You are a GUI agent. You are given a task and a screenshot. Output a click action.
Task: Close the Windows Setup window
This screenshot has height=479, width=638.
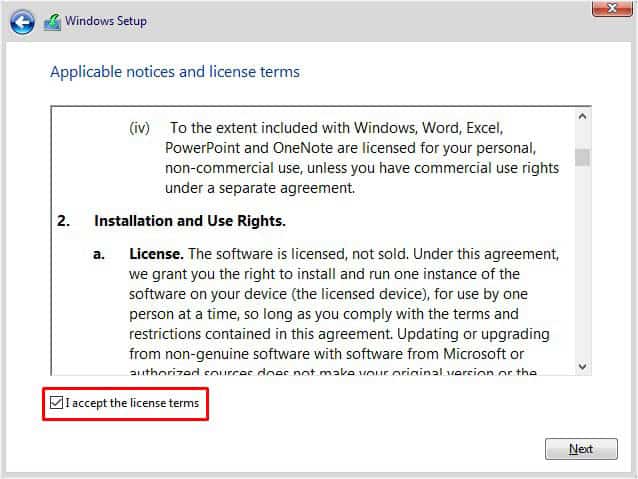612,8
